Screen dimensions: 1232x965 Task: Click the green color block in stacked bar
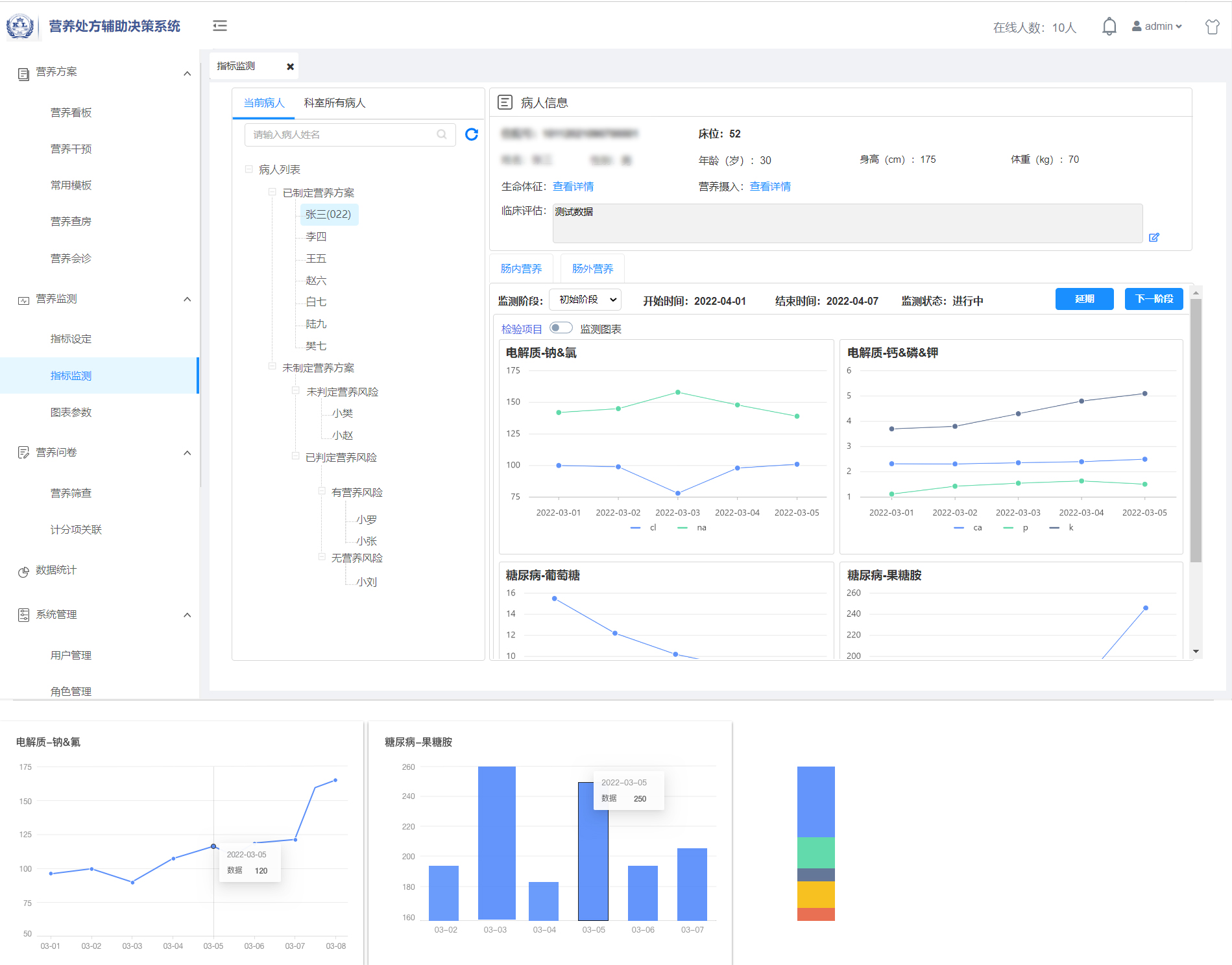[815, 852]
